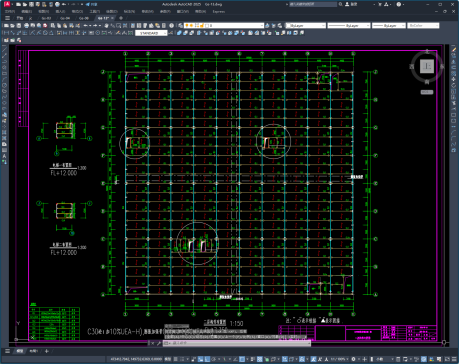459x364 pixels.
Task: Toggle lineweight display in status bar
Action: (254, 359)
